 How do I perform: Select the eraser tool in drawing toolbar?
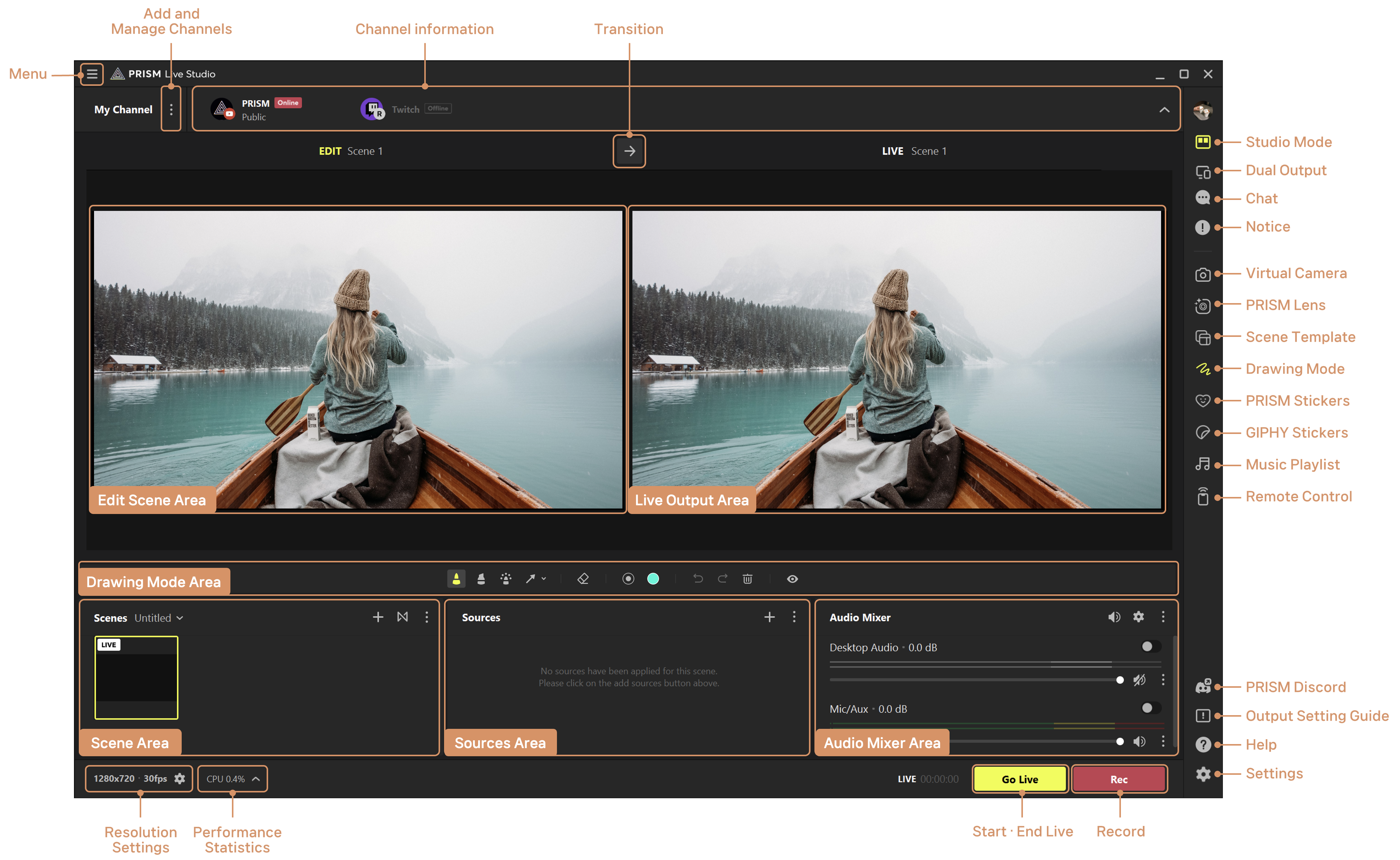[x=583, y=579]
